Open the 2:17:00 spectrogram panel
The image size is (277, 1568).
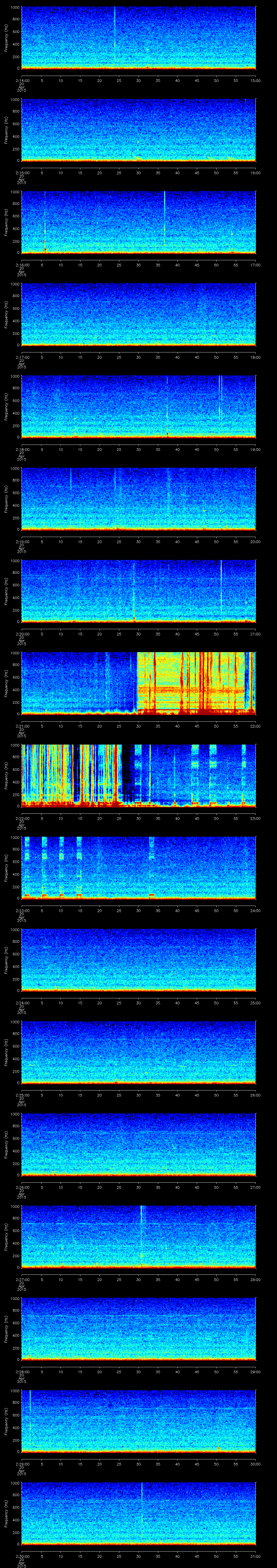click(x=138, y=313)
